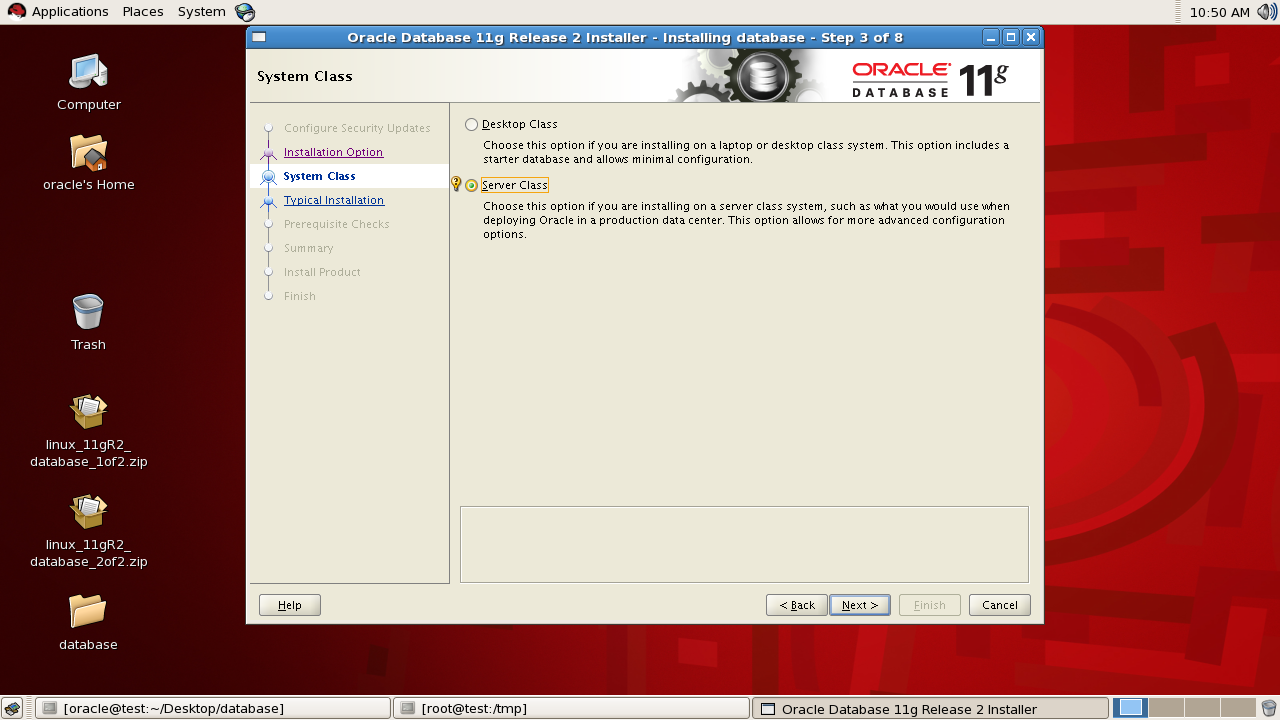This screenshot has width=1280, height=720.
Task: Click the Summary step text
Action: 309,248
